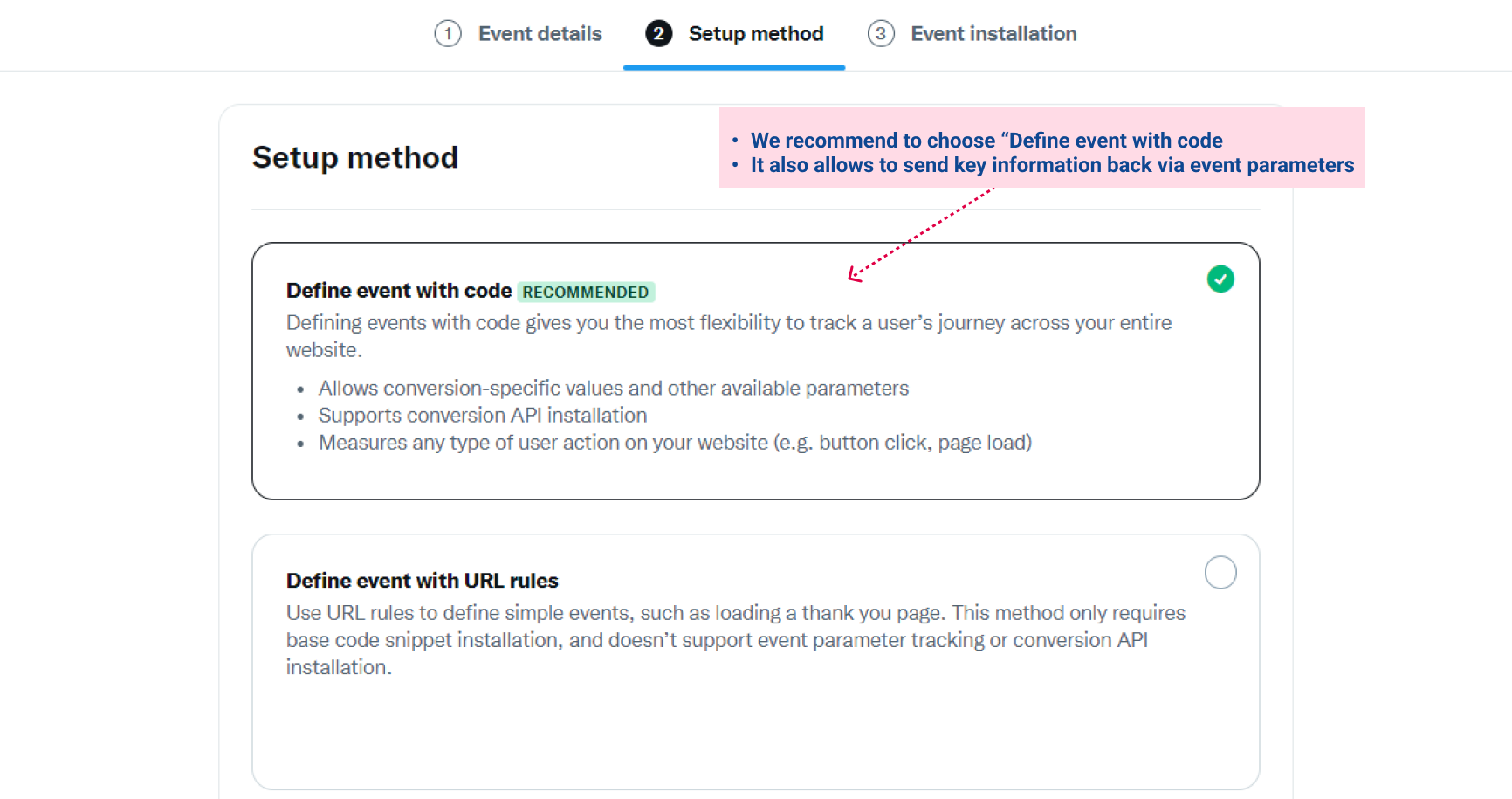This screenshot has height=799, width=1512.
Task: Click the Setup method step label
Action: point(755,34)
